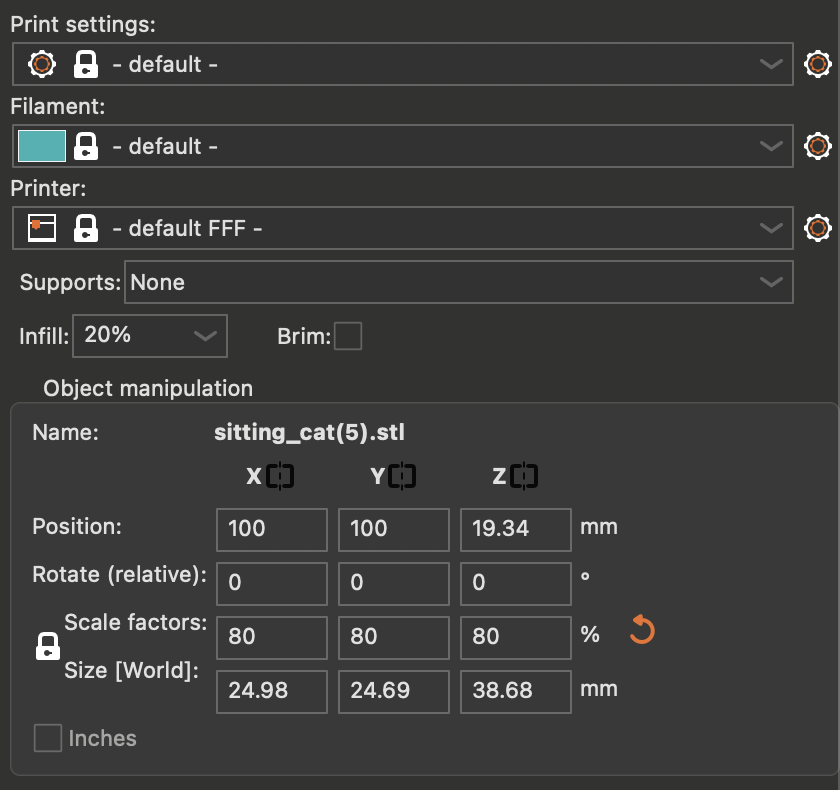Expand the Infill percentage dropdown
The height and width of the screenshot is (790, 840).
click(149, 336)
